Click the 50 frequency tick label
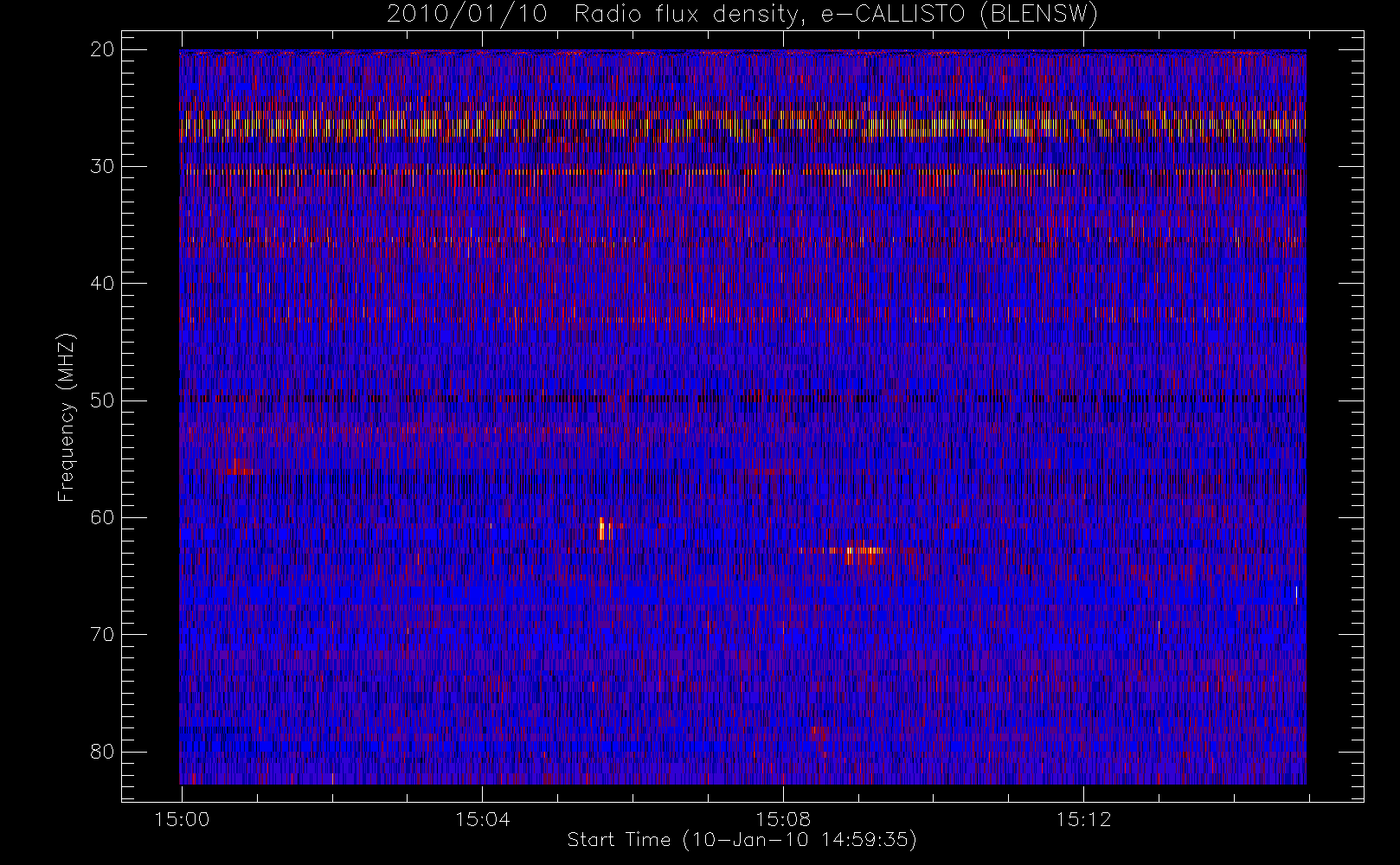The height and width of the screenshot is (865, 1400). (102, 400)
